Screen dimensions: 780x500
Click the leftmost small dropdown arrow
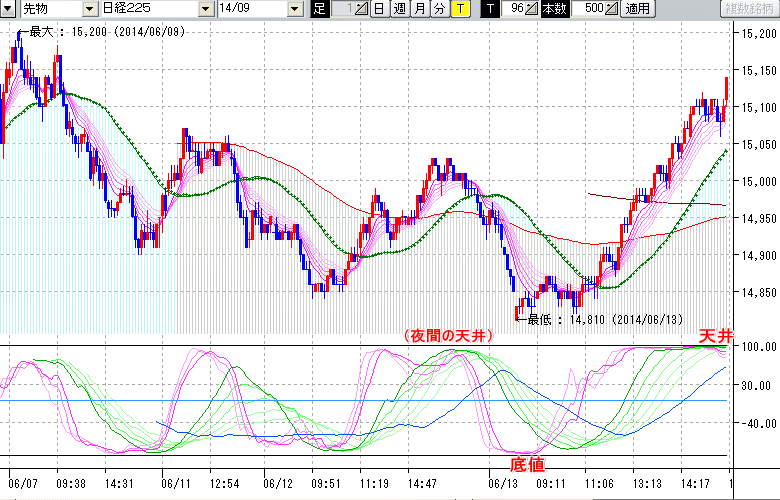[8, 9]
